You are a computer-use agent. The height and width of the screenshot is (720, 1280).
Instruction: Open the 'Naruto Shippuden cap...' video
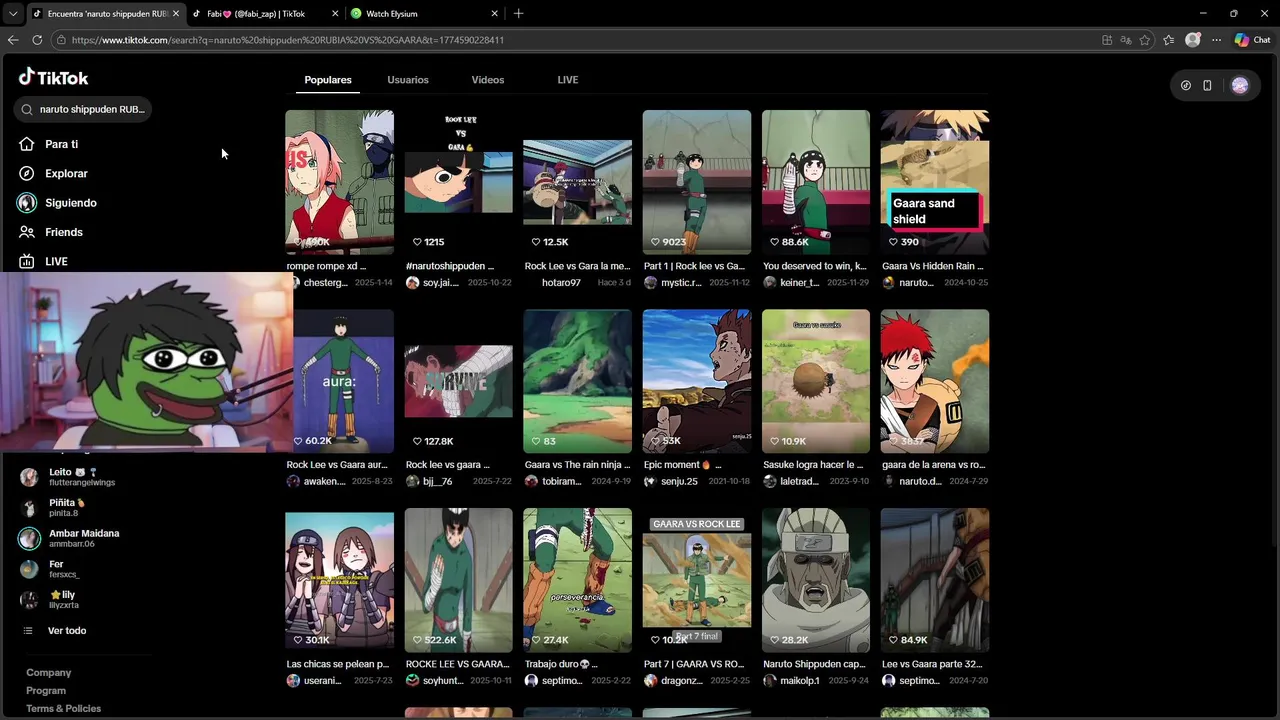point(816,580)
